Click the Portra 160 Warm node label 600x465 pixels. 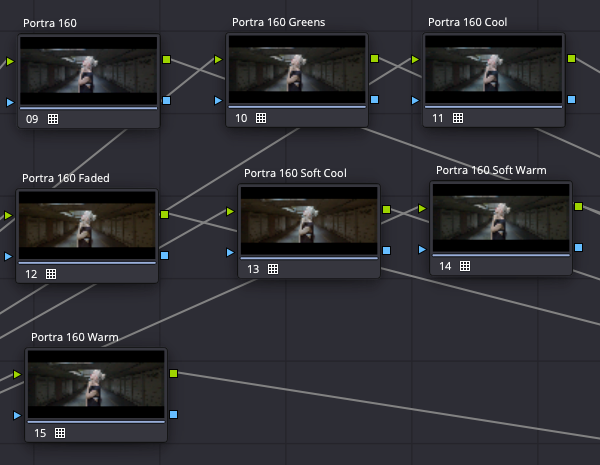click(x=75, y=337)
